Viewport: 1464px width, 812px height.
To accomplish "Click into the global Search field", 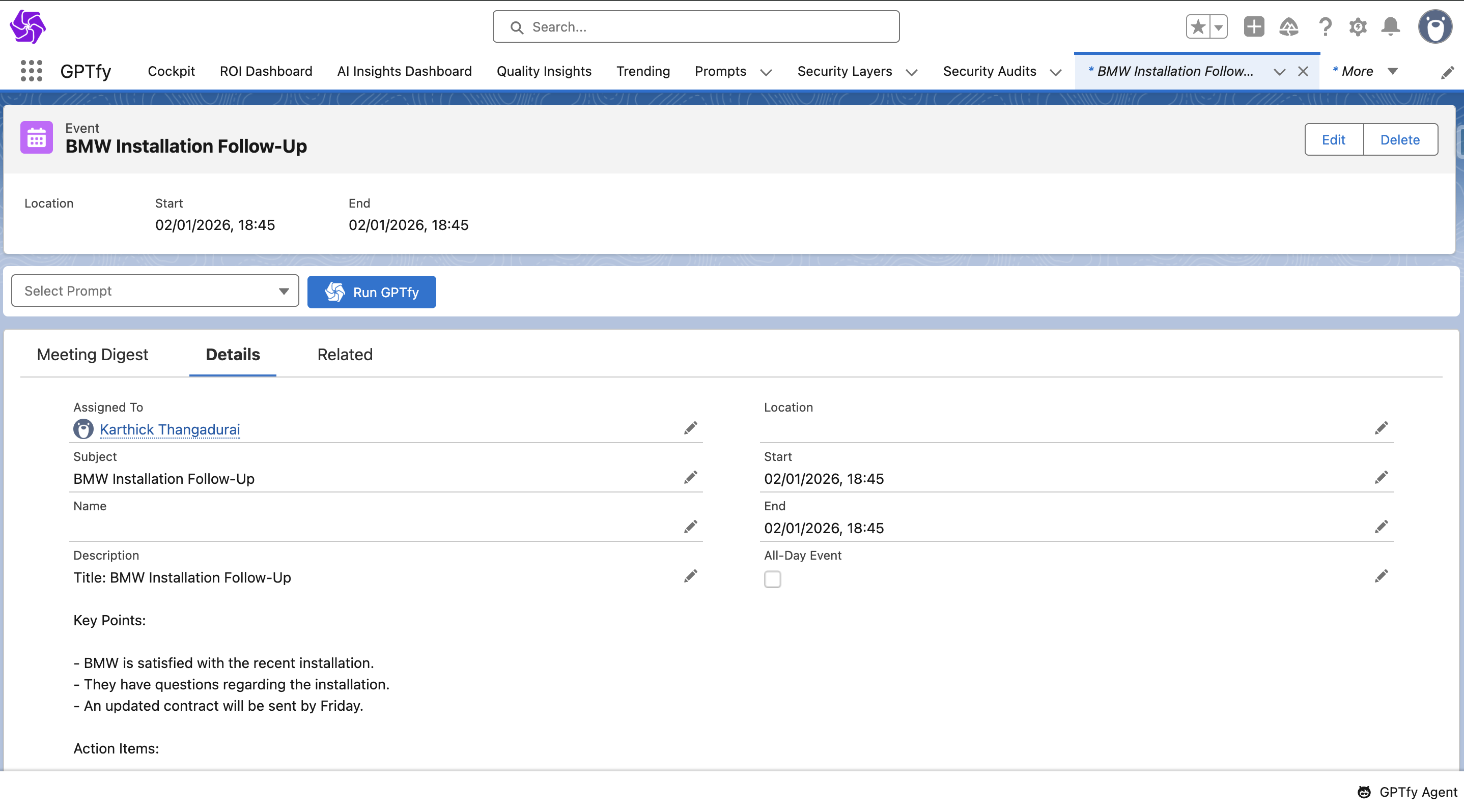I will click(696, 26).
